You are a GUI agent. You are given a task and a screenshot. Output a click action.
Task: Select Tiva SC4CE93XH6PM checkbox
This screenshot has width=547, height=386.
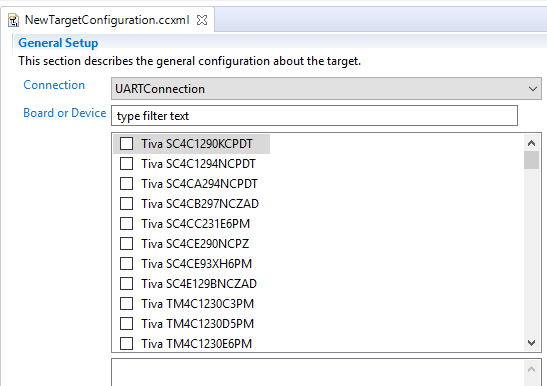coord(126,263)
